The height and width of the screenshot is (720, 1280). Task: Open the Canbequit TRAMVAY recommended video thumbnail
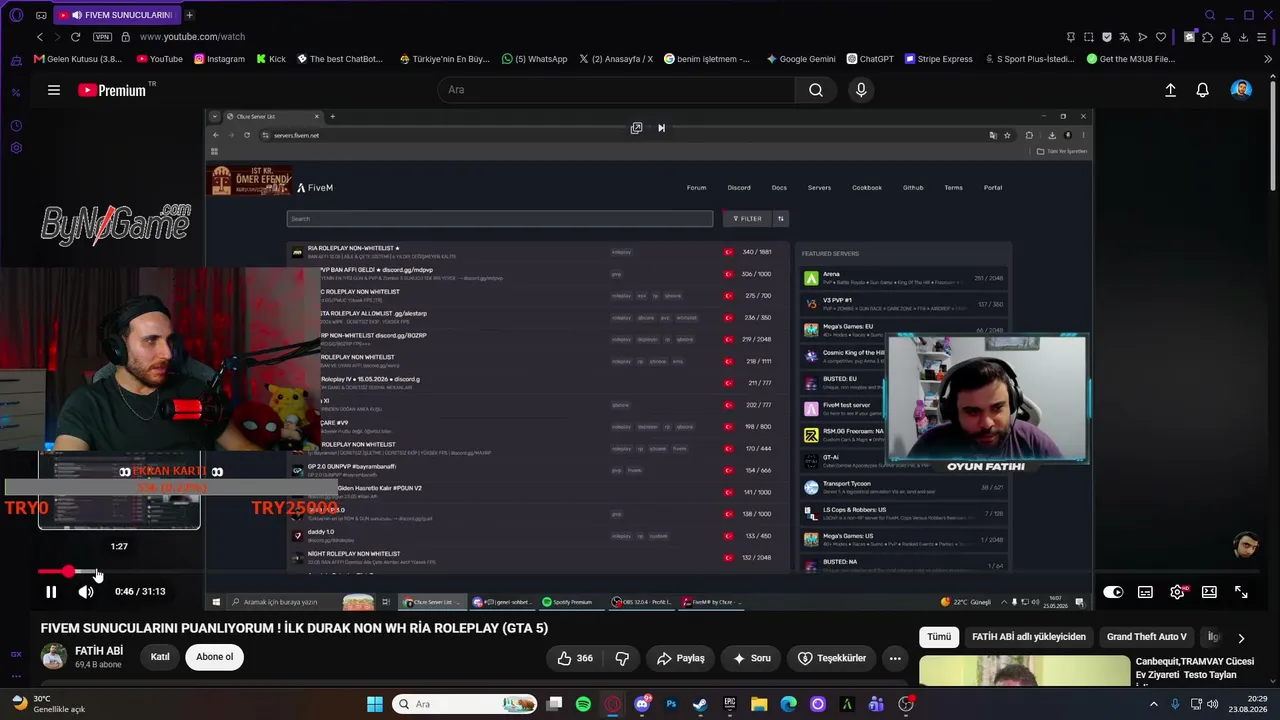click(1024, 670)
